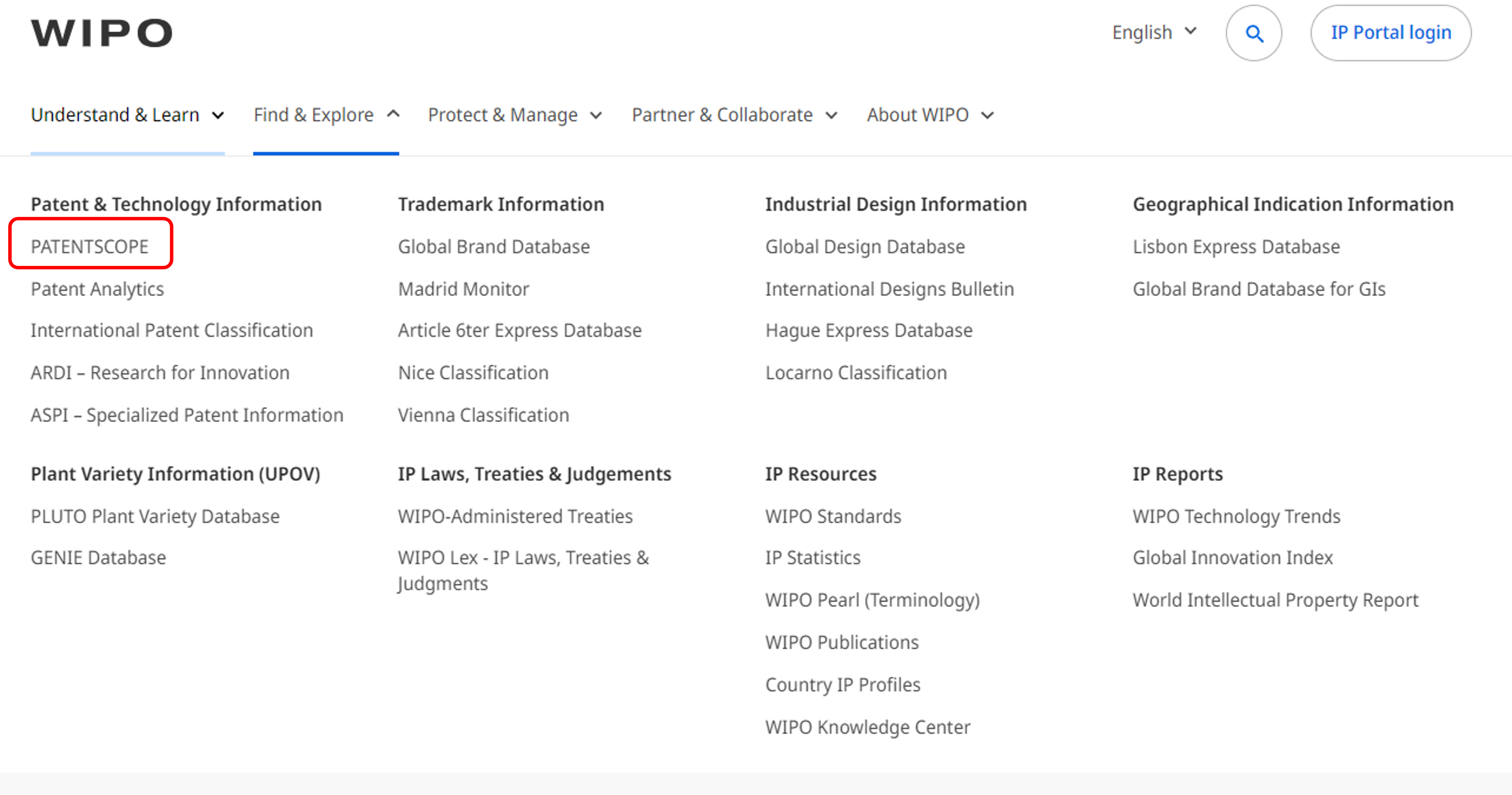Open PLUTO Plant Variety Database
1512x795 pixels.
[155, 516]
